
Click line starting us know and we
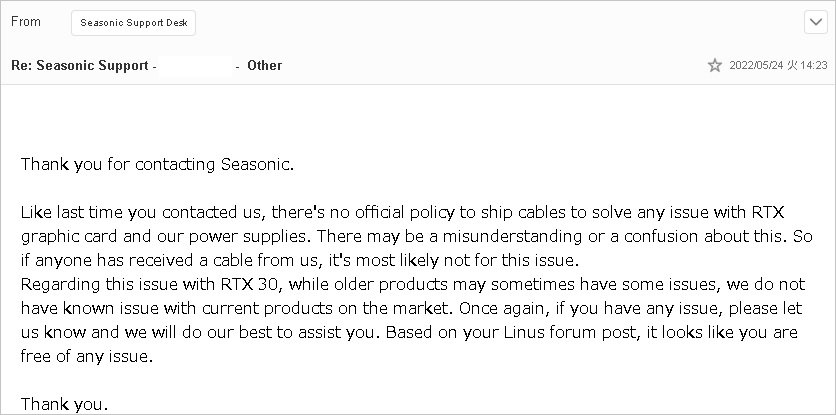(x=409, y=332)
